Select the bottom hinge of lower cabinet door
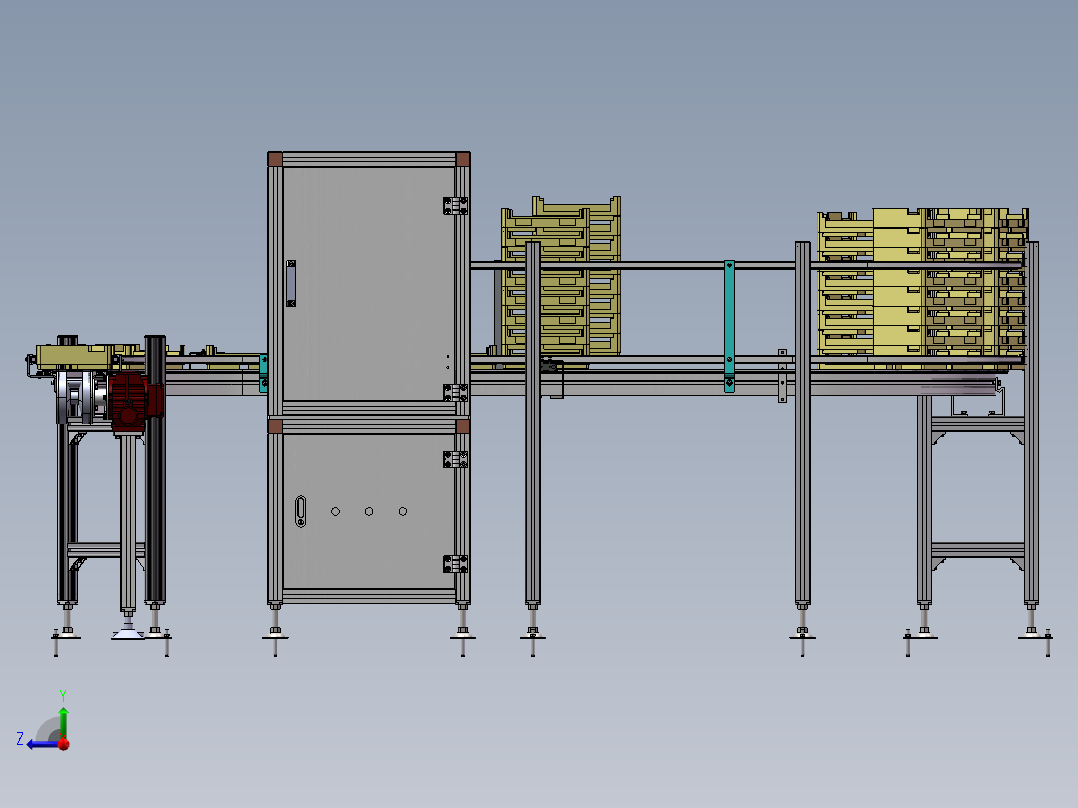 (x=455, y=564)
